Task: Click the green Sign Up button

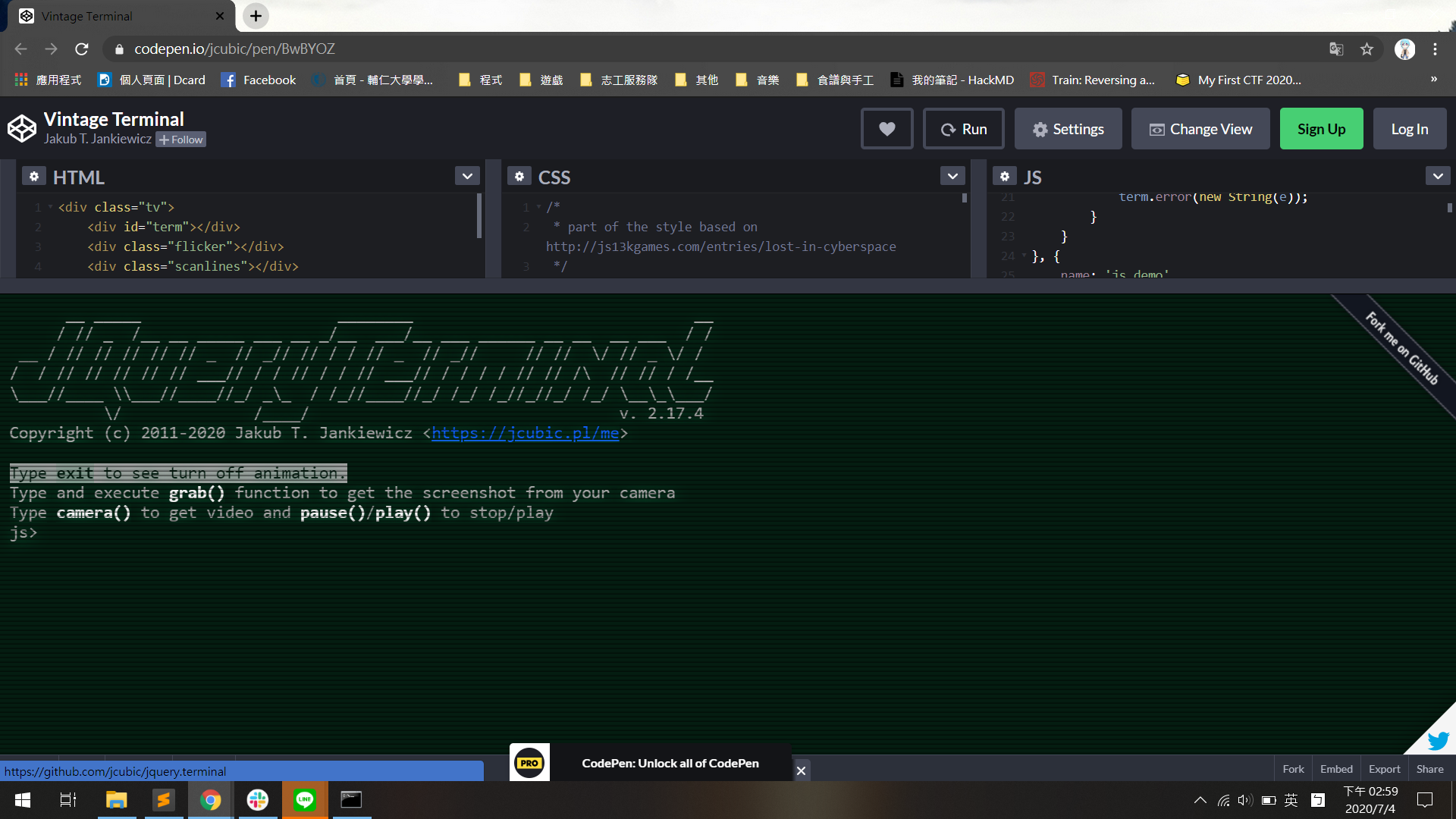Action: [1321, 129]
